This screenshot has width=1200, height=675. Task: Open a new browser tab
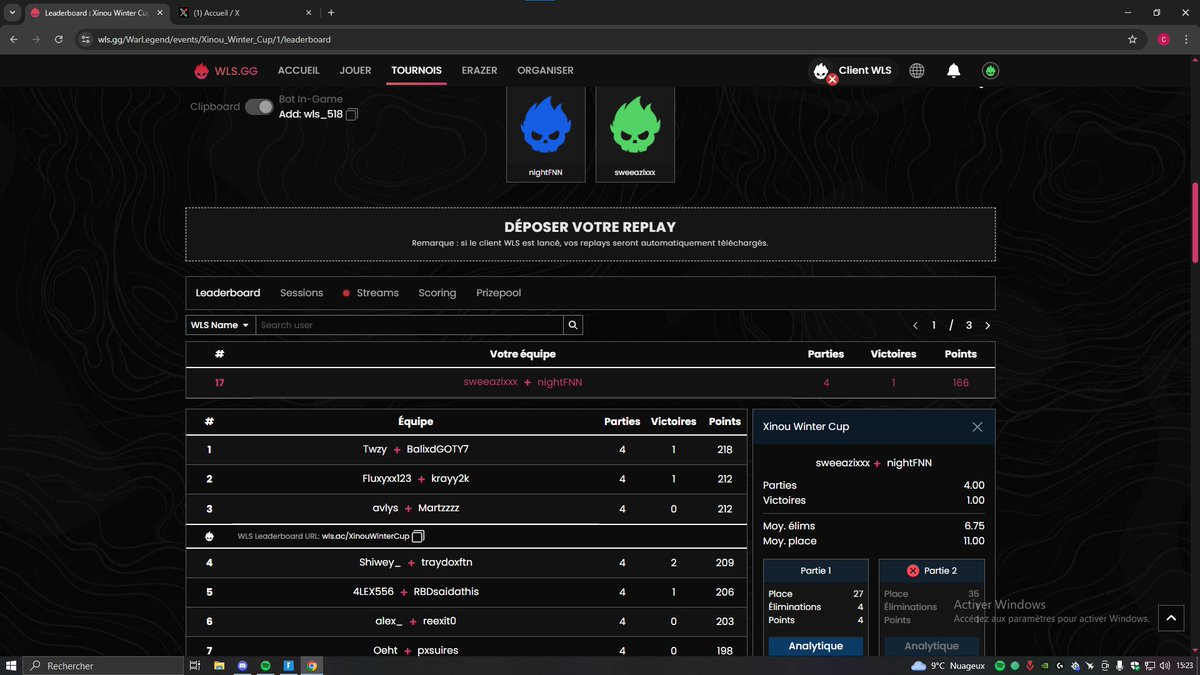click(x=331, y=13)
